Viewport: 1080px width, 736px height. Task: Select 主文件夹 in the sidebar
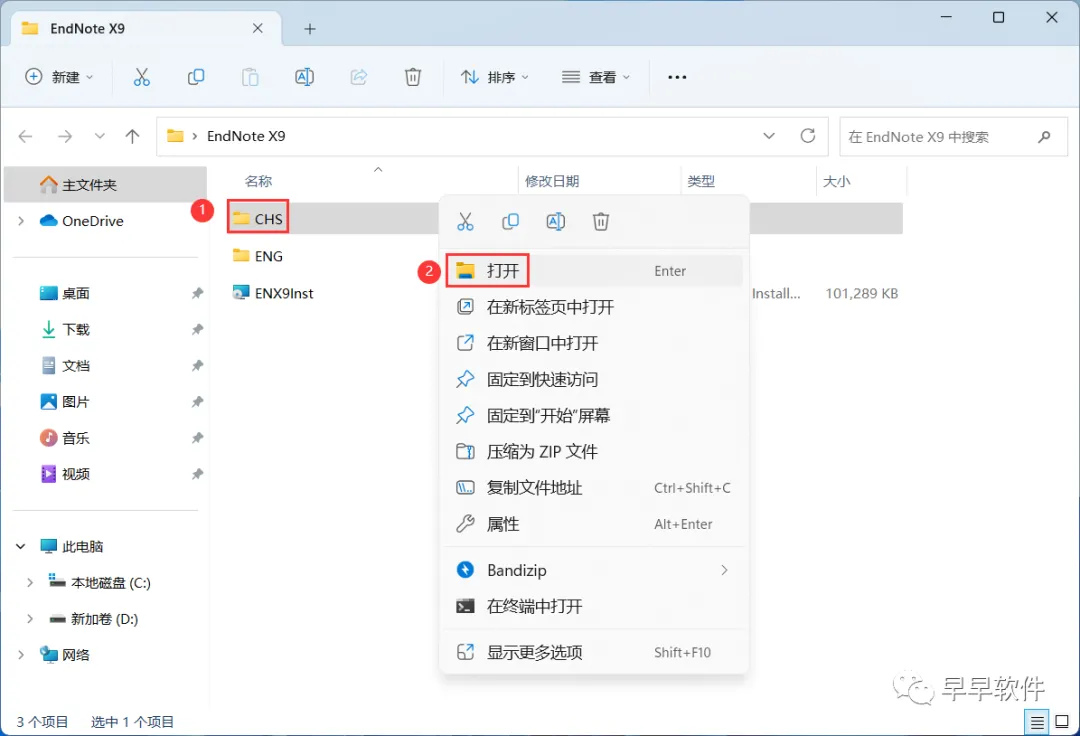(x=105, y=185)
